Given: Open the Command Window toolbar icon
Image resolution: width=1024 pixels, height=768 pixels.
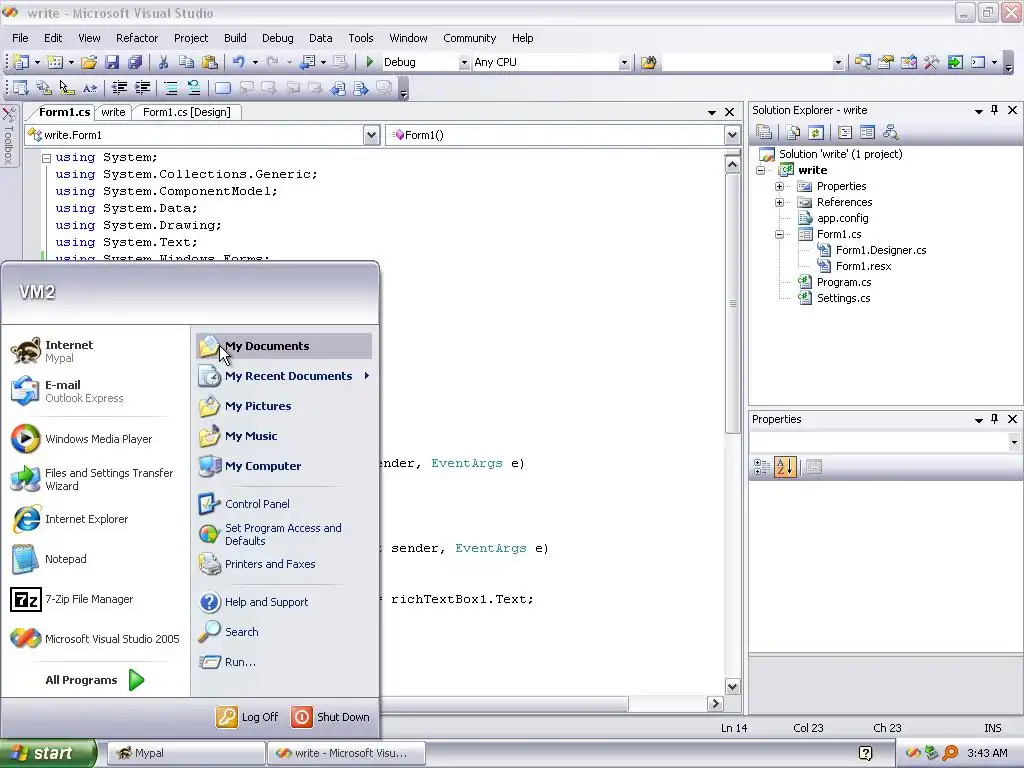Looking at the screenshot, I should [978, 62].
